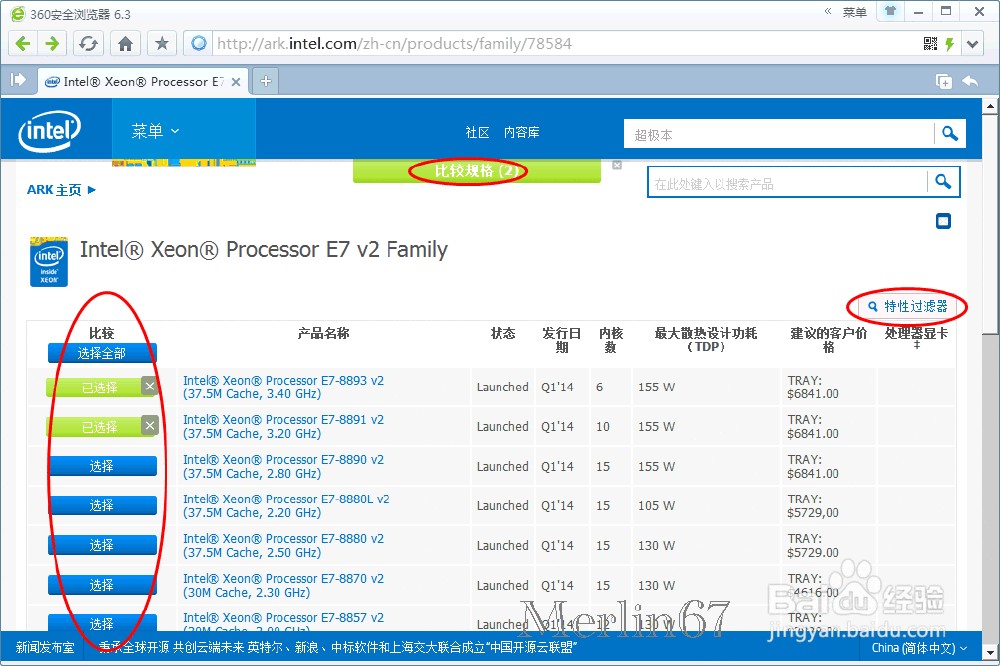Click the page scrollbar up arrow
The width and height of the screenshot is (1000, 666).
point(990,106)
